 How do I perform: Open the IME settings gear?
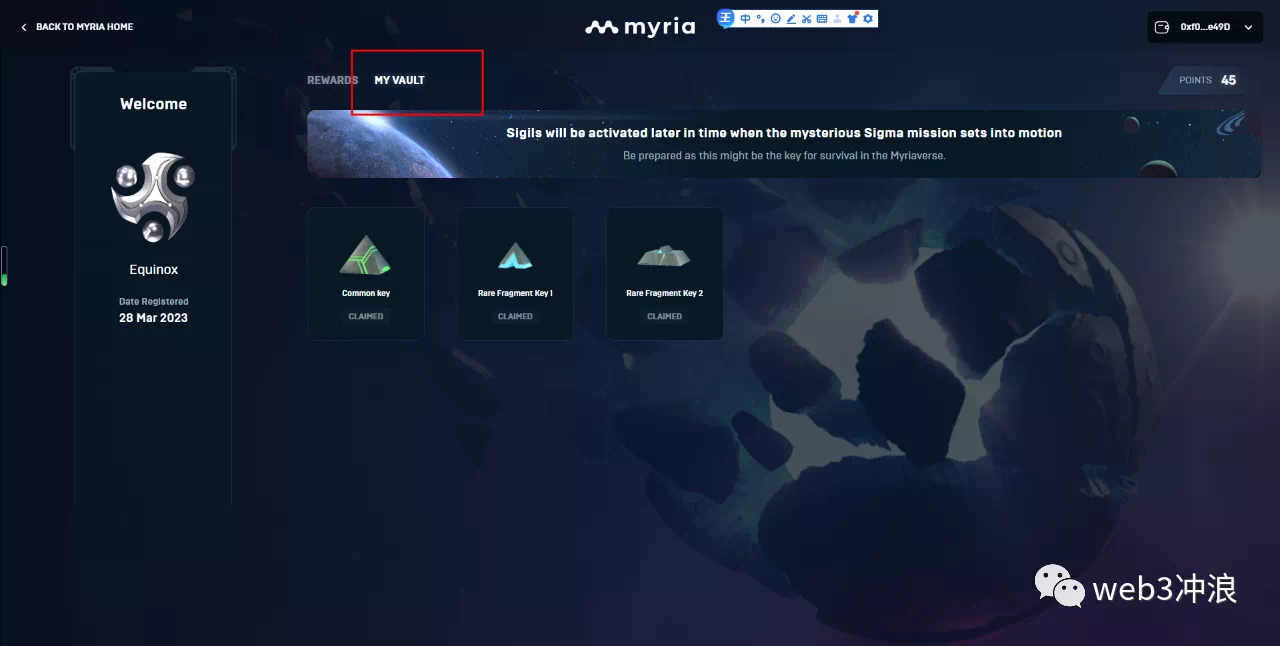click(x=868, y=18)
